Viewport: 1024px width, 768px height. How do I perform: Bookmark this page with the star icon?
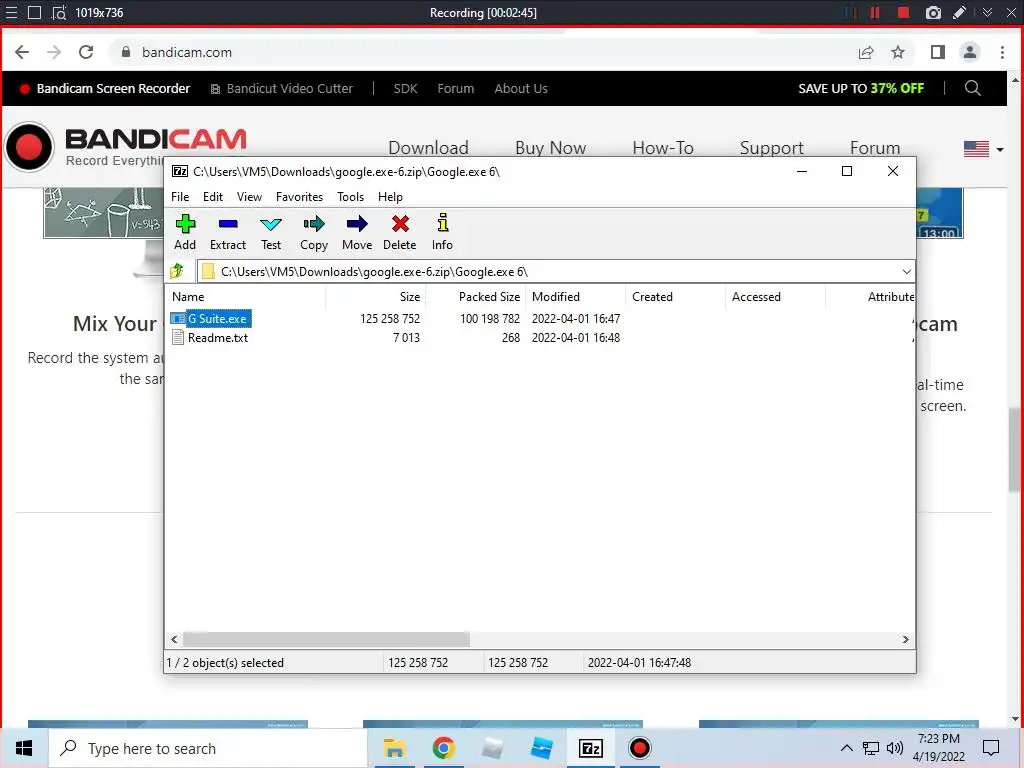[898, 52]
